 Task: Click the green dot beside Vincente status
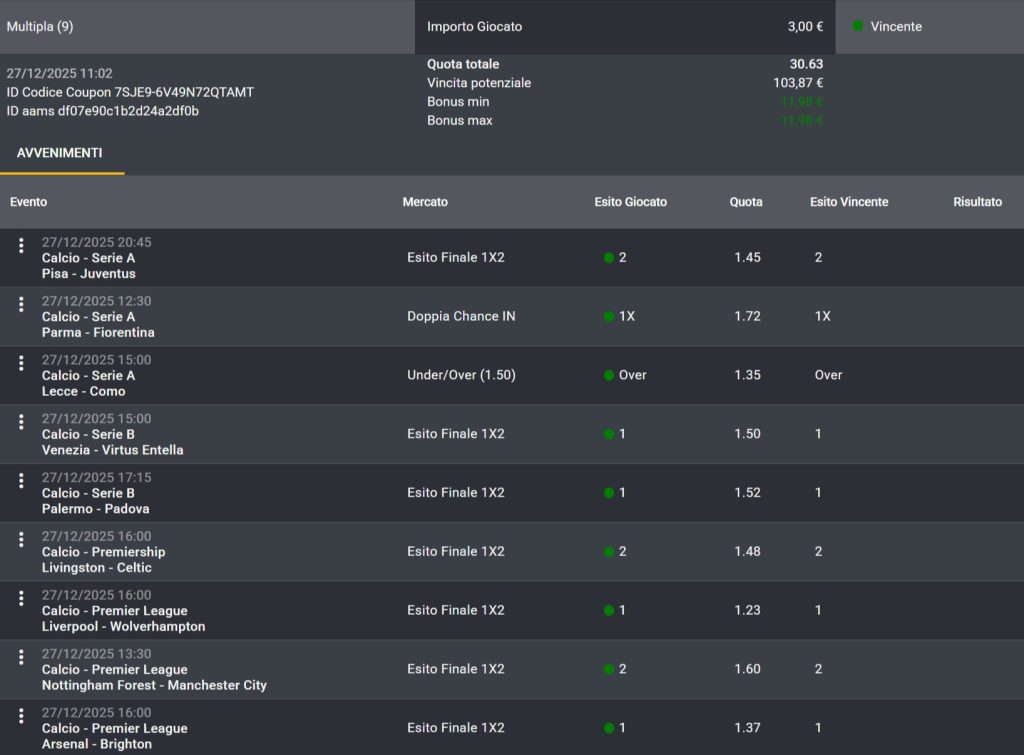click(858, 26)
